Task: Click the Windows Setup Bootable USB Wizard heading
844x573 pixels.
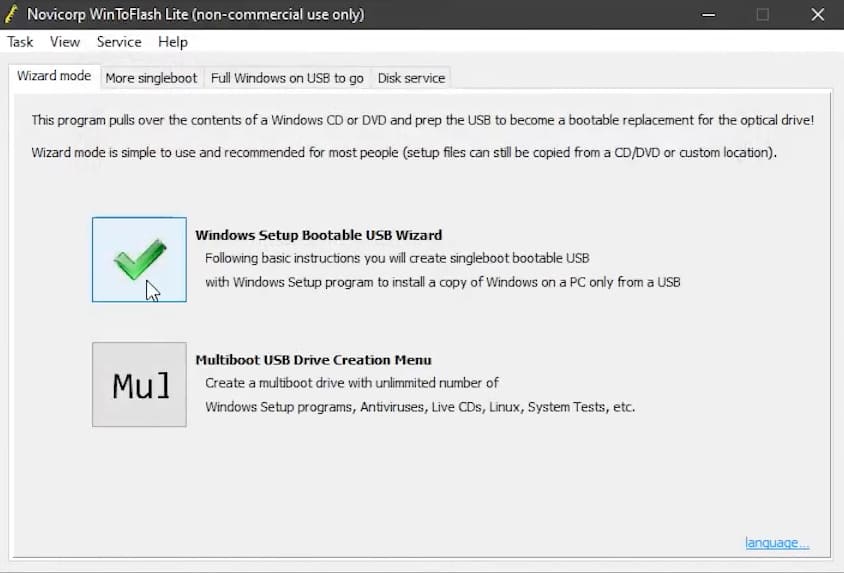Action: point(318,235)
